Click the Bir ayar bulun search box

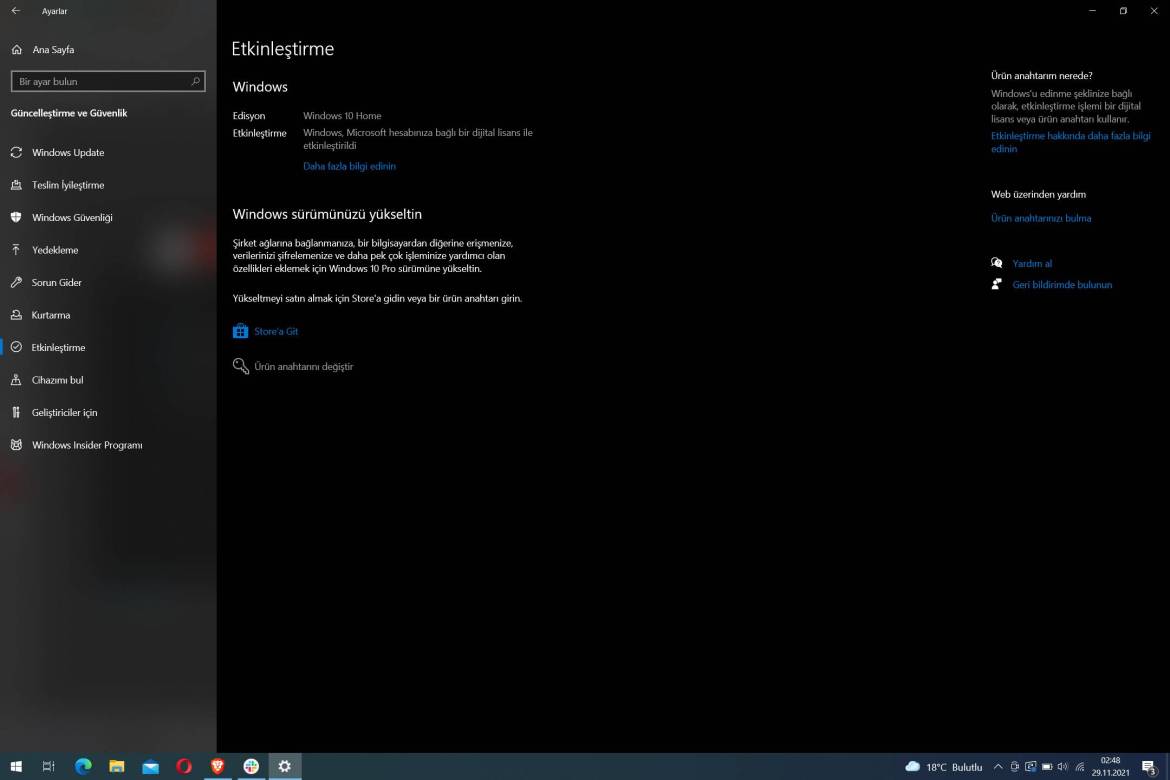[x=100, y=81]
